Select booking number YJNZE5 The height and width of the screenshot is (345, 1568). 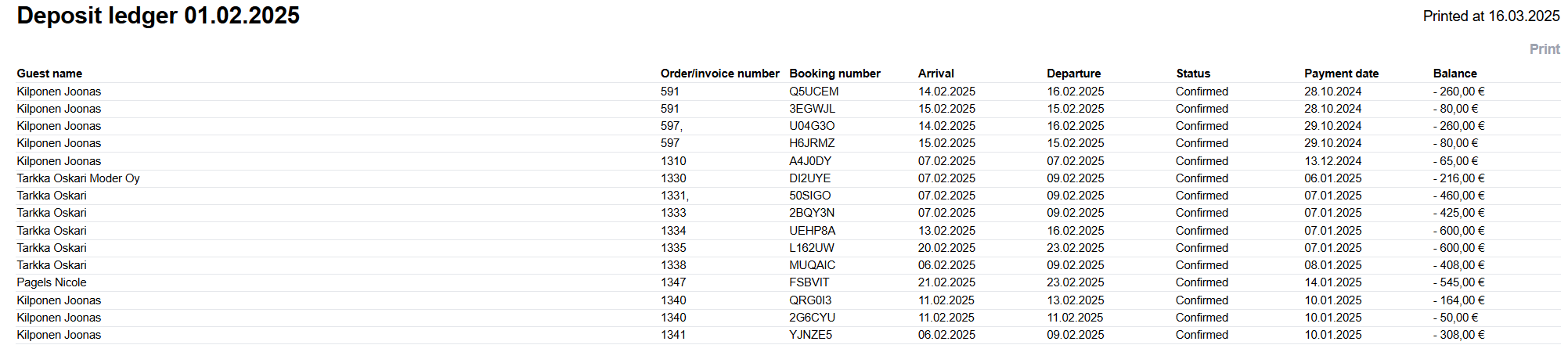click(x=810, y=335)
